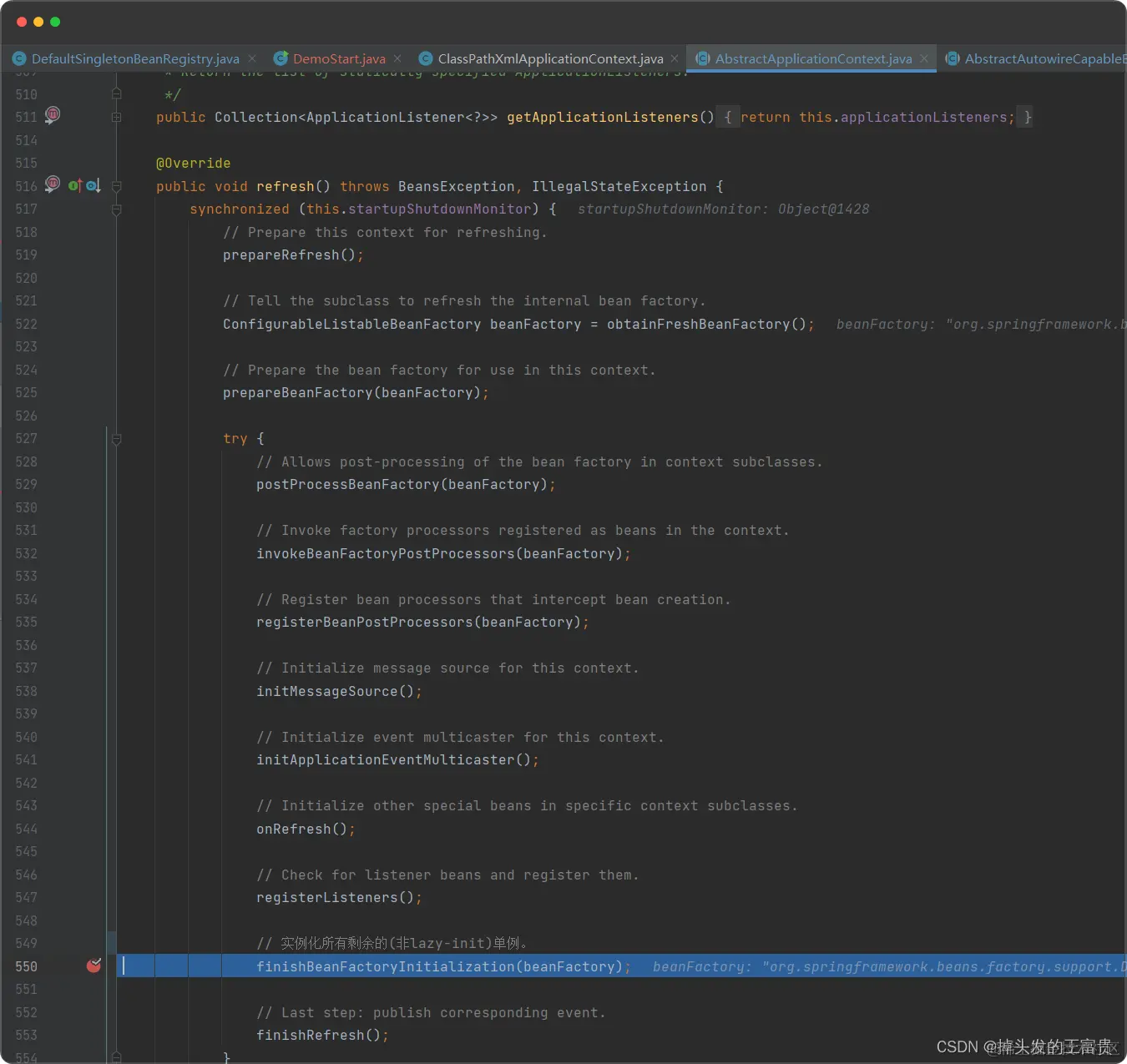Click the synchronized keyword on line 517
Image resolution: width=1127 pixels, height=1064 pixels.
[x=239, y=209]
